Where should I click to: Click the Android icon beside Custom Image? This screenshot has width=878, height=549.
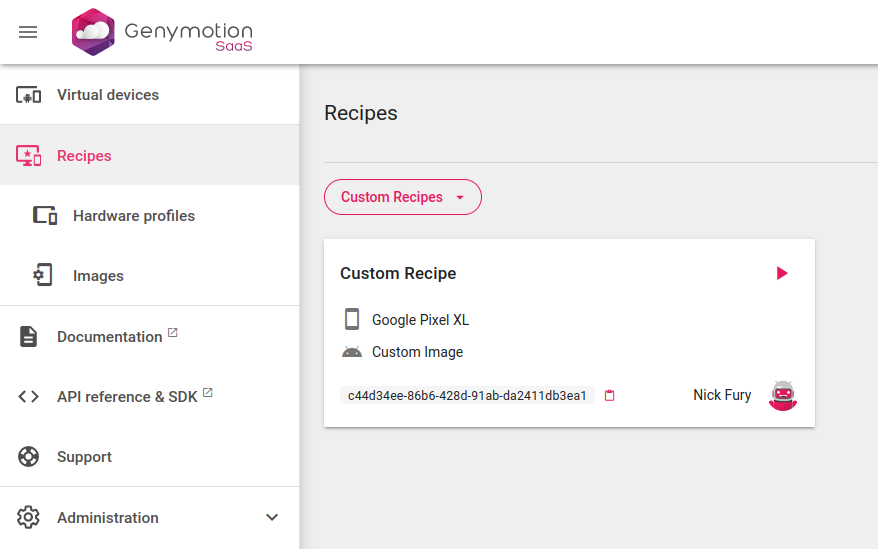[x=352, y=352]
